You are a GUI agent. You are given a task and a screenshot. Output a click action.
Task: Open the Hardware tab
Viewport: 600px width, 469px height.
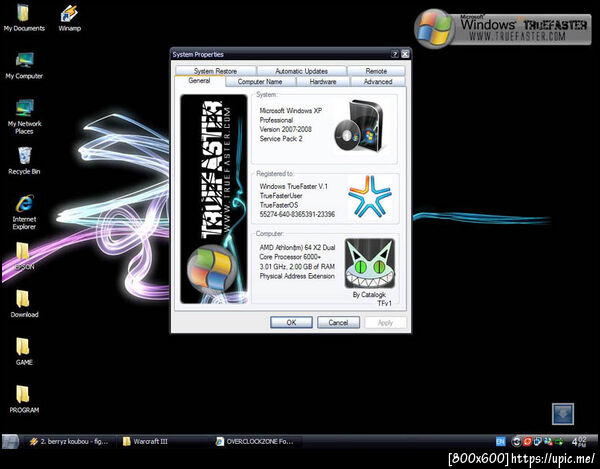tap(323, 81)
